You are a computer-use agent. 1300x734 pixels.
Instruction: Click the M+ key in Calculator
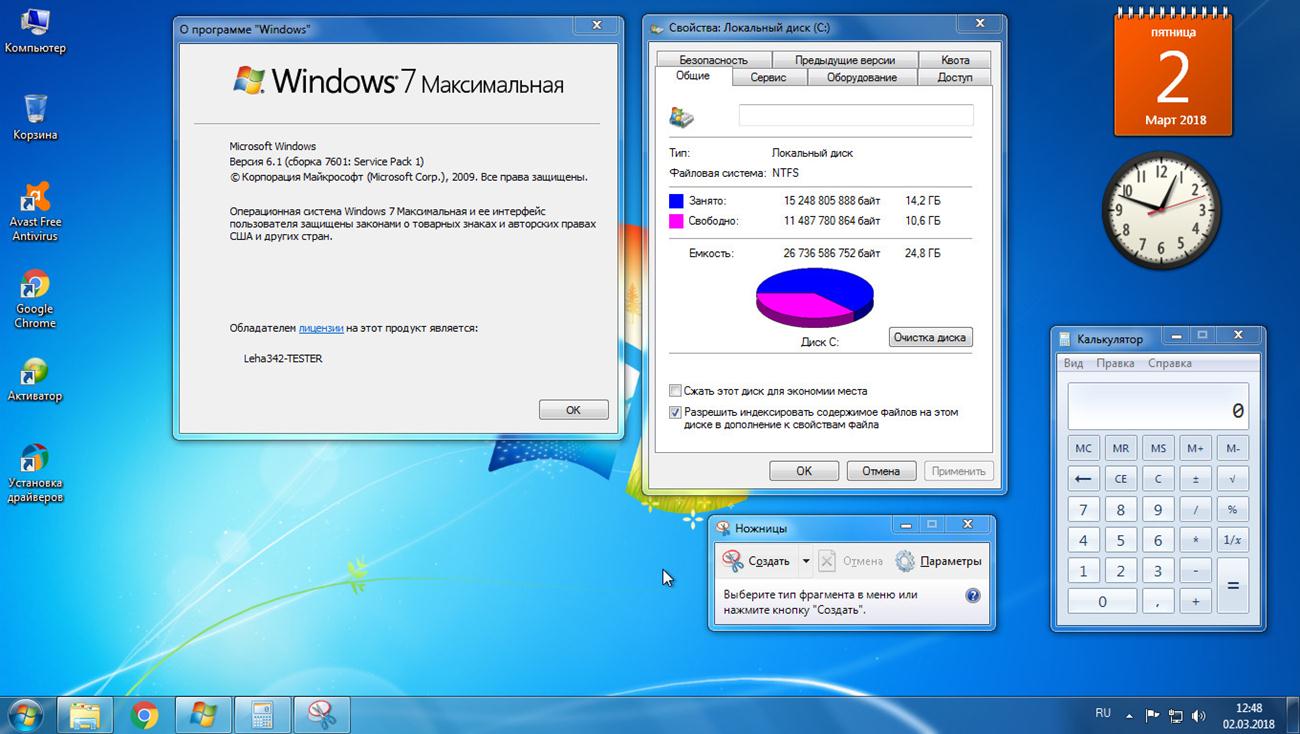pos(1196,448)
